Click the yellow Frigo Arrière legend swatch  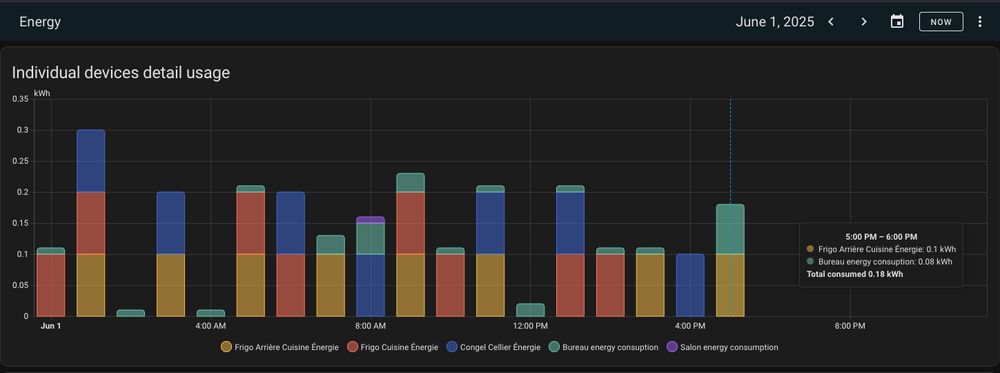(226, 347)
